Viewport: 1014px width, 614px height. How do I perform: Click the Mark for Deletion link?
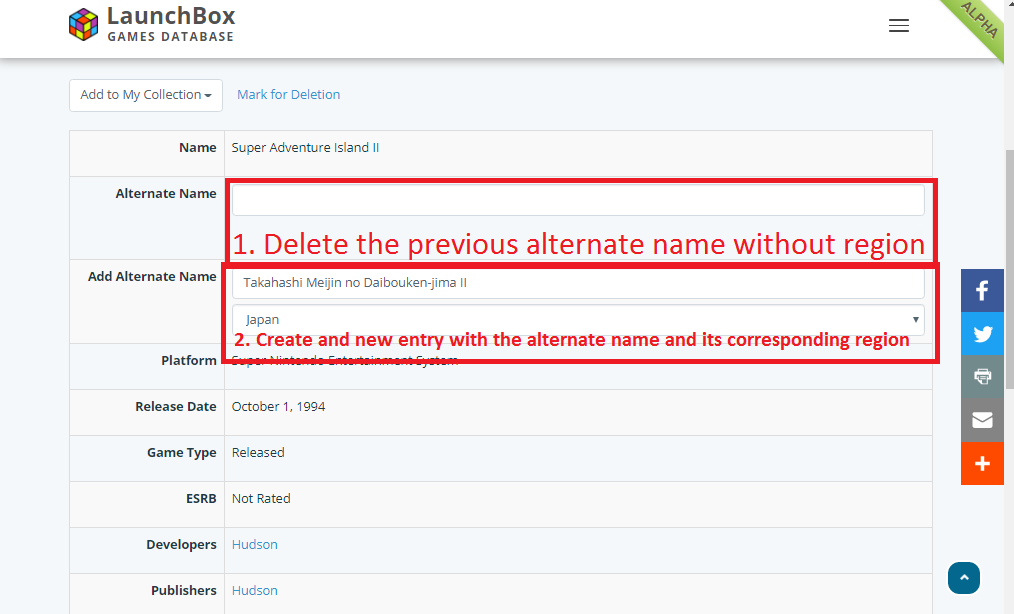tap(288, 95)
